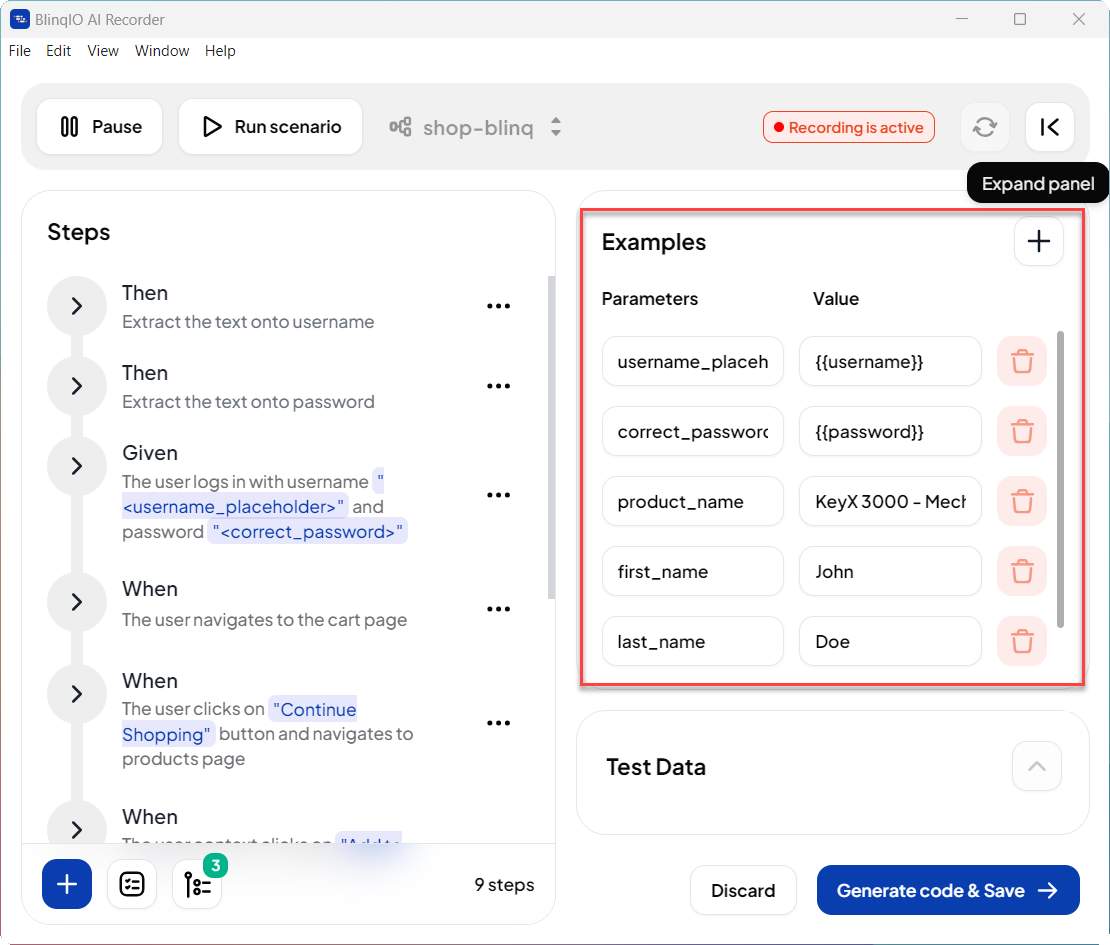
Task: Click the <username_placeholder> parameter in step
Action: pyautogui.click(x=234, y=507)
